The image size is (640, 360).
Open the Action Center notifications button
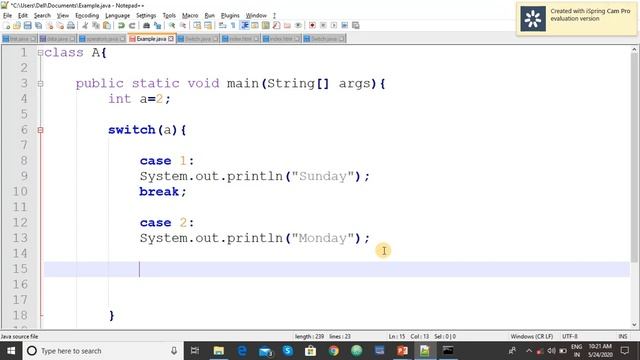(624, 351)
